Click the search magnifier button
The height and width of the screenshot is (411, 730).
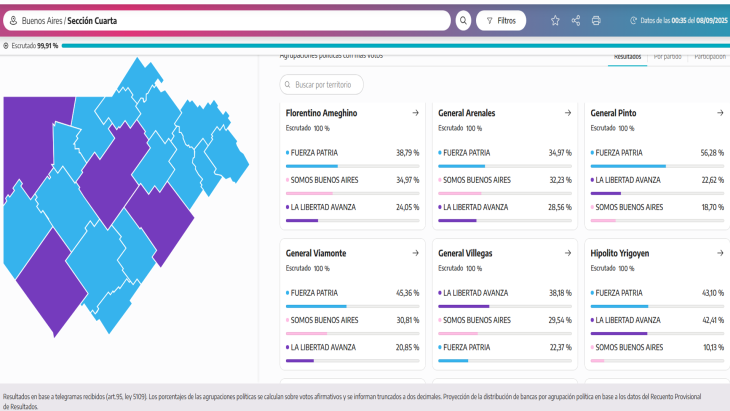click(x=463, y=20)
